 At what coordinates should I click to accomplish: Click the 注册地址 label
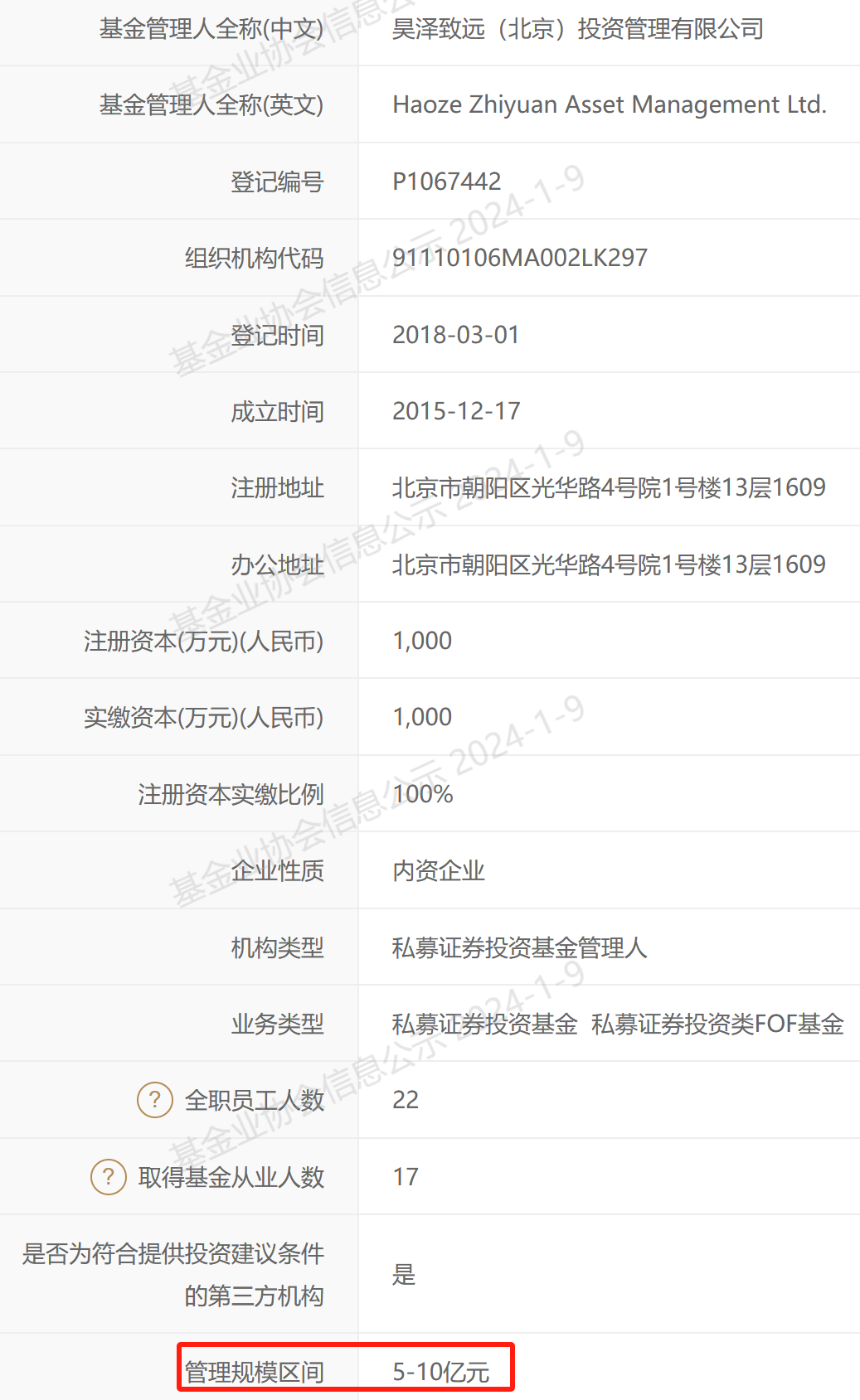coord(277,488)
